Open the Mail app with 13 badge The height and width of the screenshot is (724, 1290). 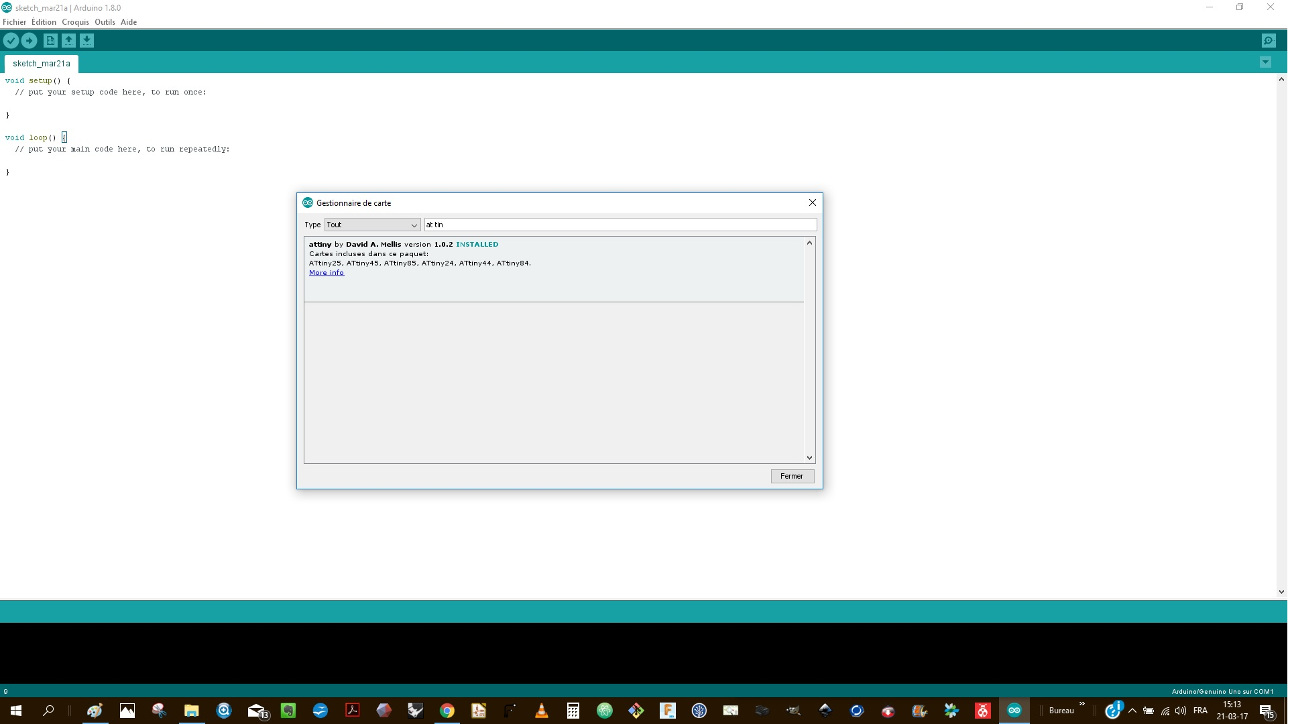[x=256, y=711]
